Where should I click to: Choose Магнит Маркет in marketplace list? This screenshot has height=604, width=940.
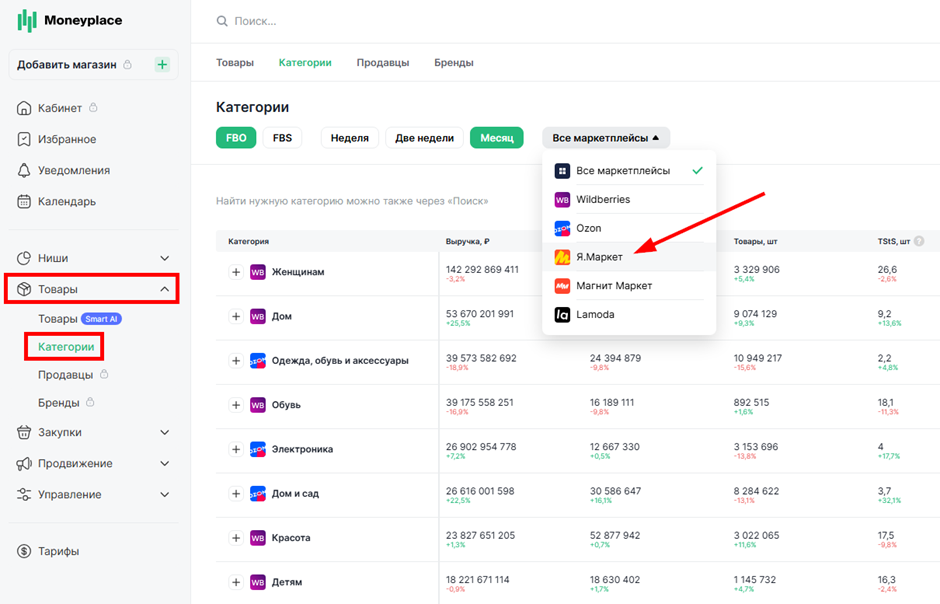pyautogui.click(x=629, y=286)
